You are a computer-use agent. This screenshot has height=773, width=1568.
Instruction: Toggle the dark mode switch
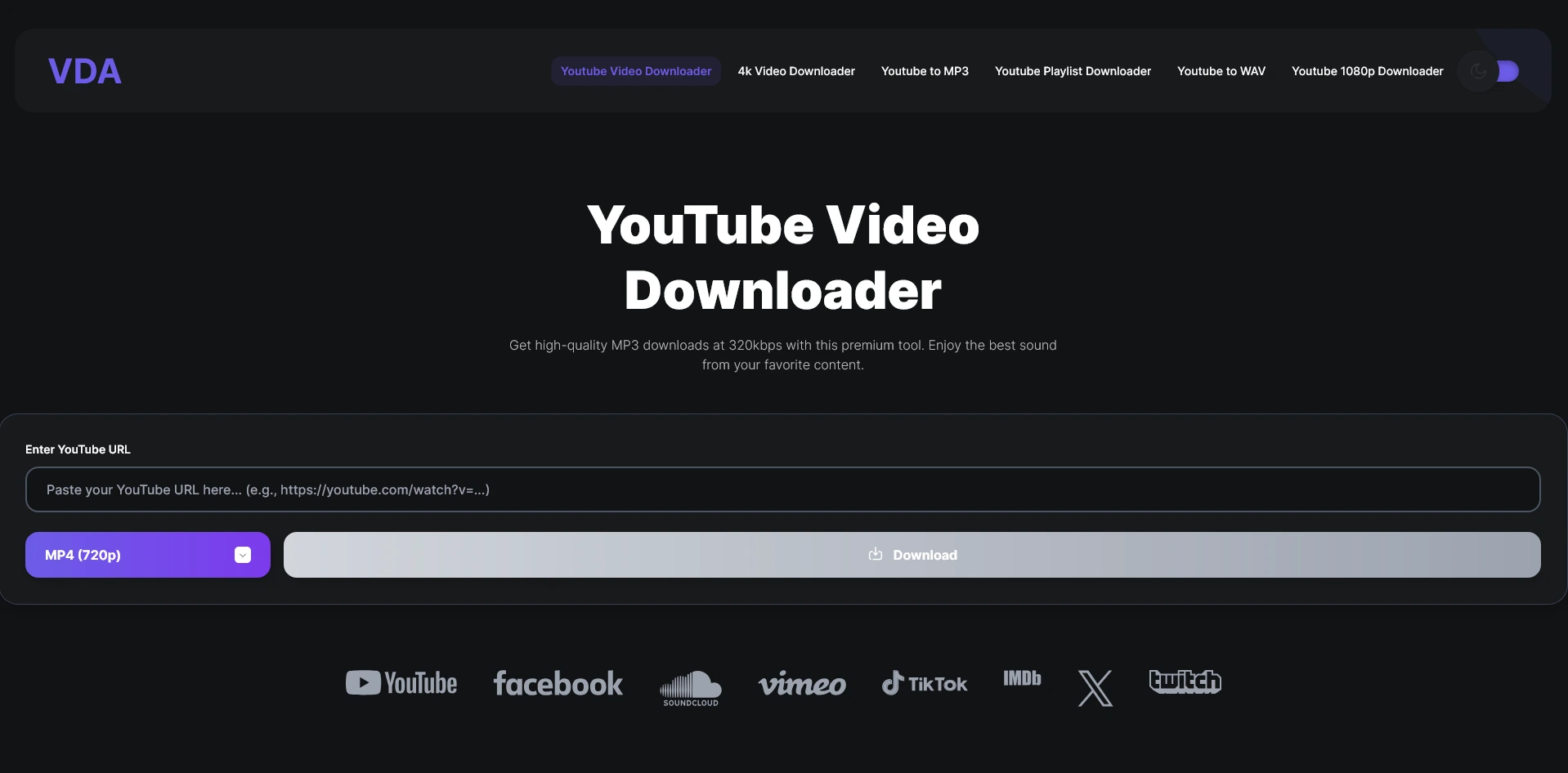point(1507,70)
